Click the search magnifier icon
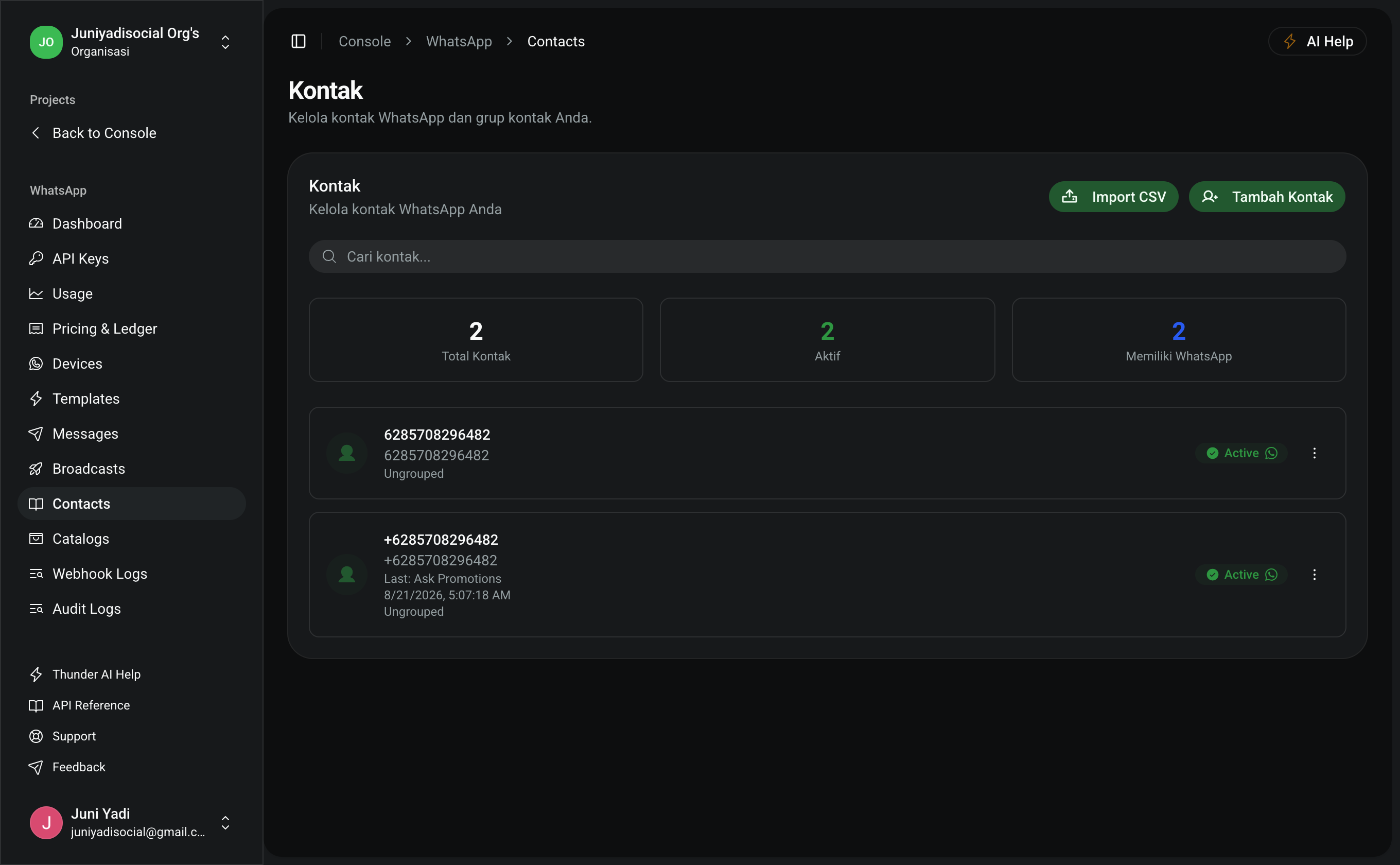This screenshot has width=1400, height=865. [329, 256]
